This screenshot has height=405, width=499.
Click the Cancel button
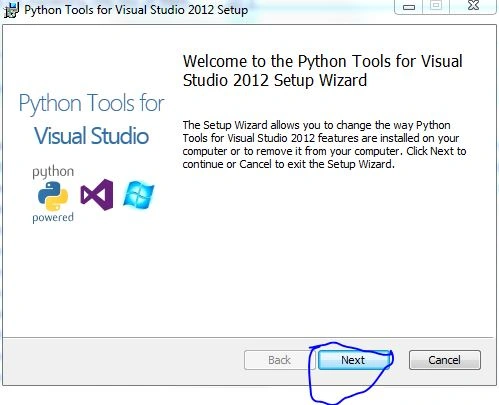[445, 360]
